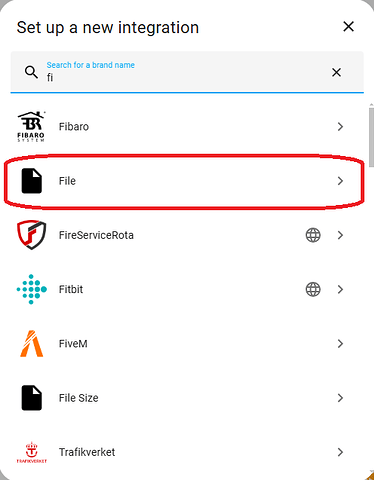
Task: Select the Fitbit integration label
Action: (x=71, y=289)
